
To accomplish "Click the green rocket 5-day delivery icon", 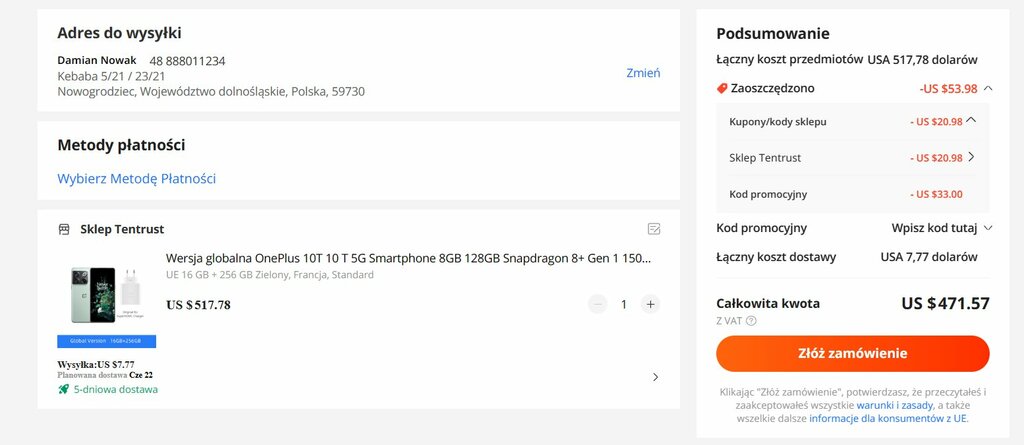I will (64, 389).
